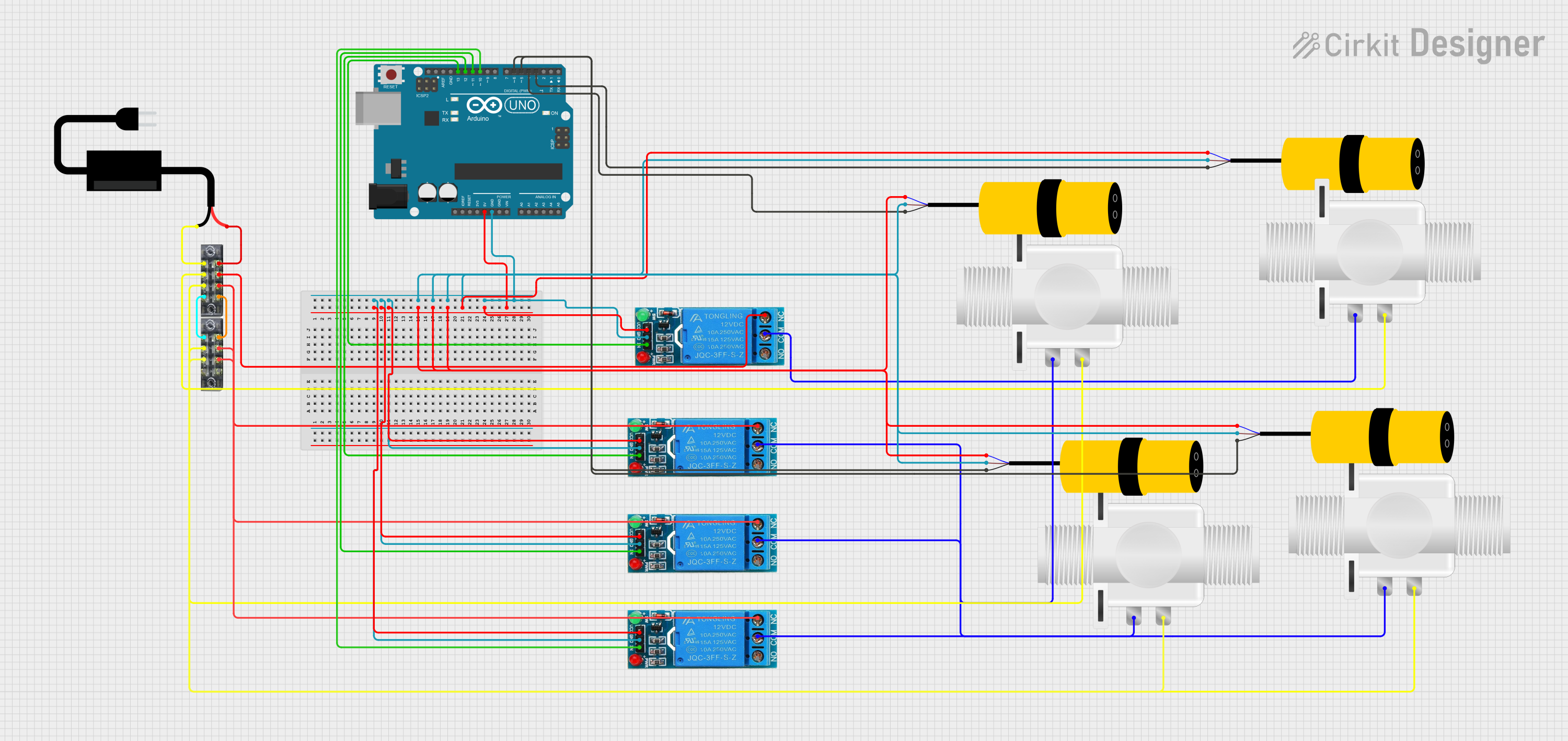The width and height of the screenshot is (1568, 741).
Task: Select the lower-right yellow flow sensor
Action: pos(1382,437)
